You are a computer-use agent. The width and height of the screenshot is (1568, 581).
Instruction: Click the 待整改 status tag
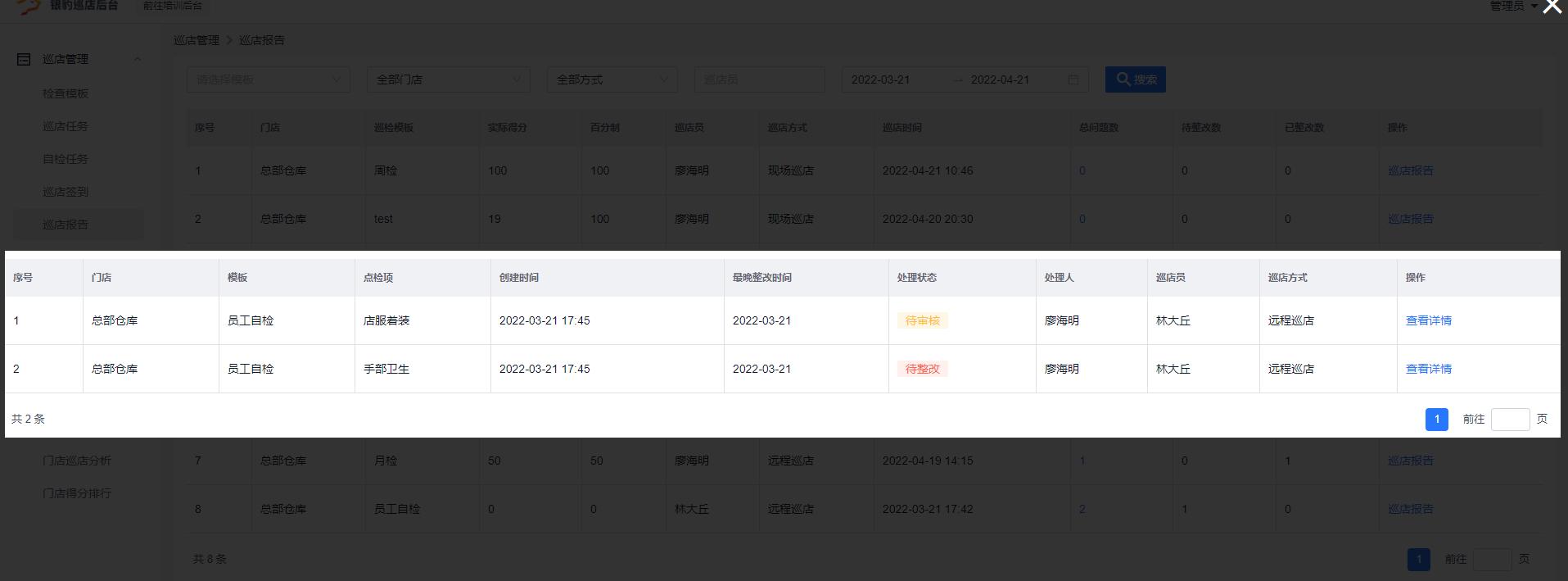(922, 369)
